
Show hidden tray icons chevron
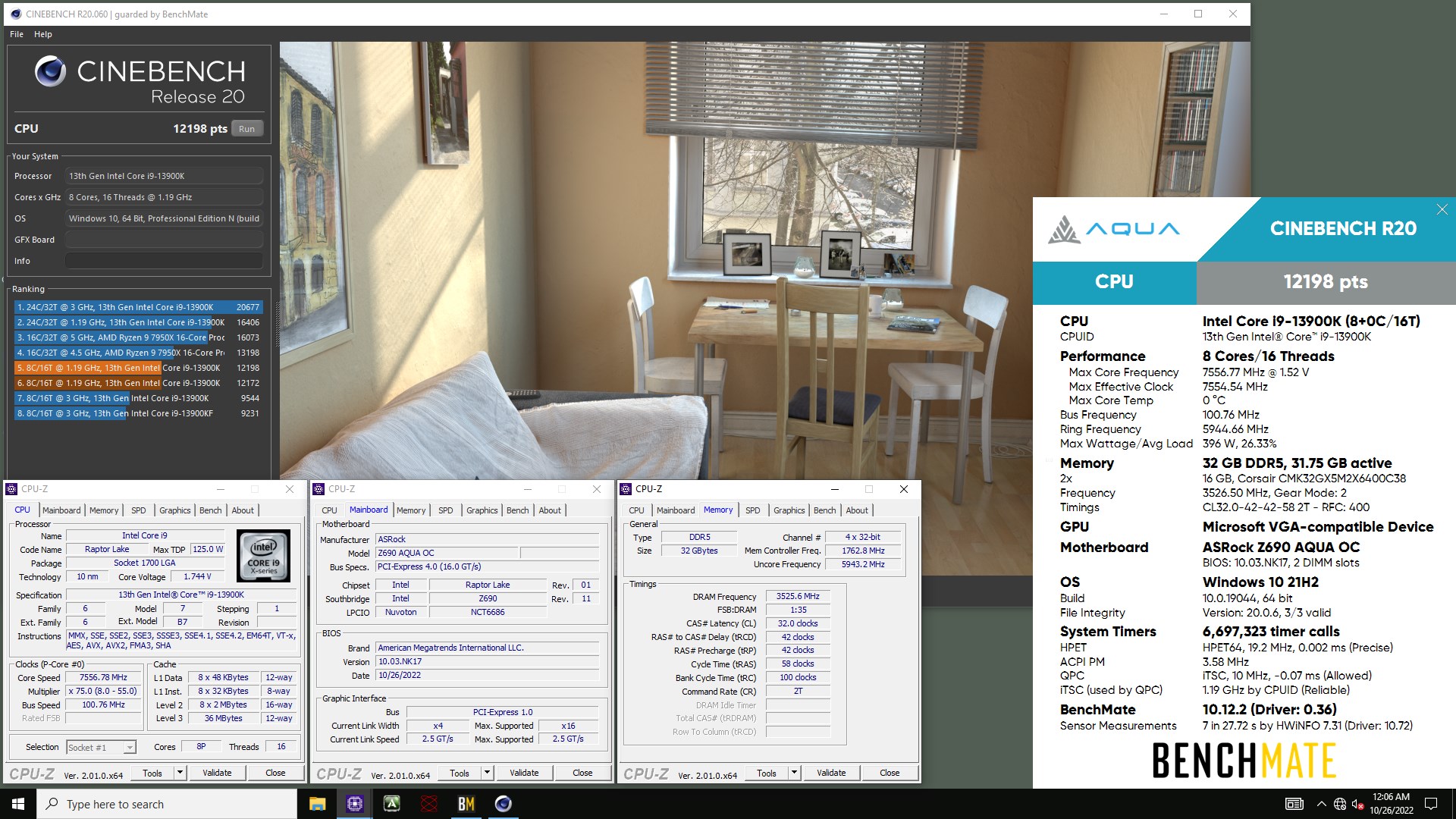coord(1321,804)
